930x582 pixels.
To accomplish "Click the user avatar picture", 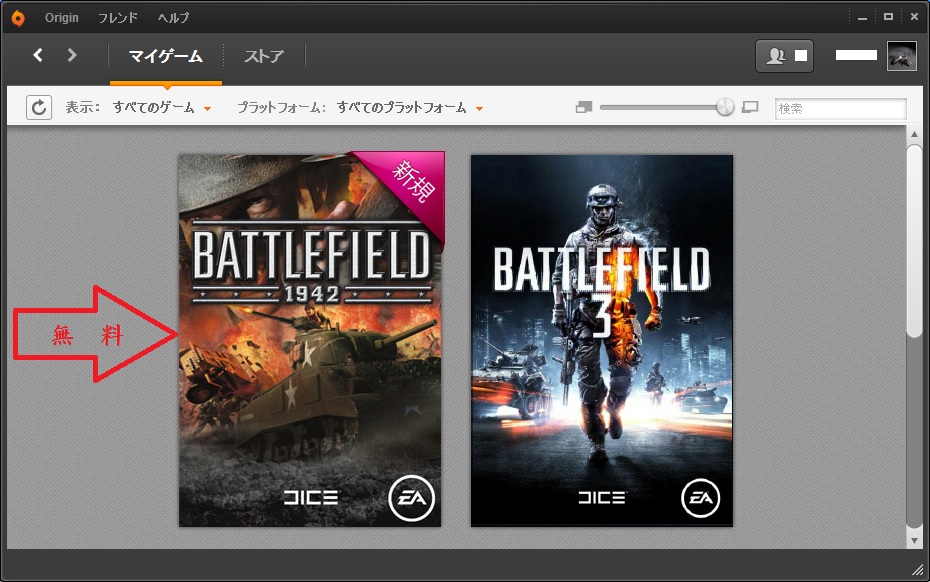I will click(902, 56).
